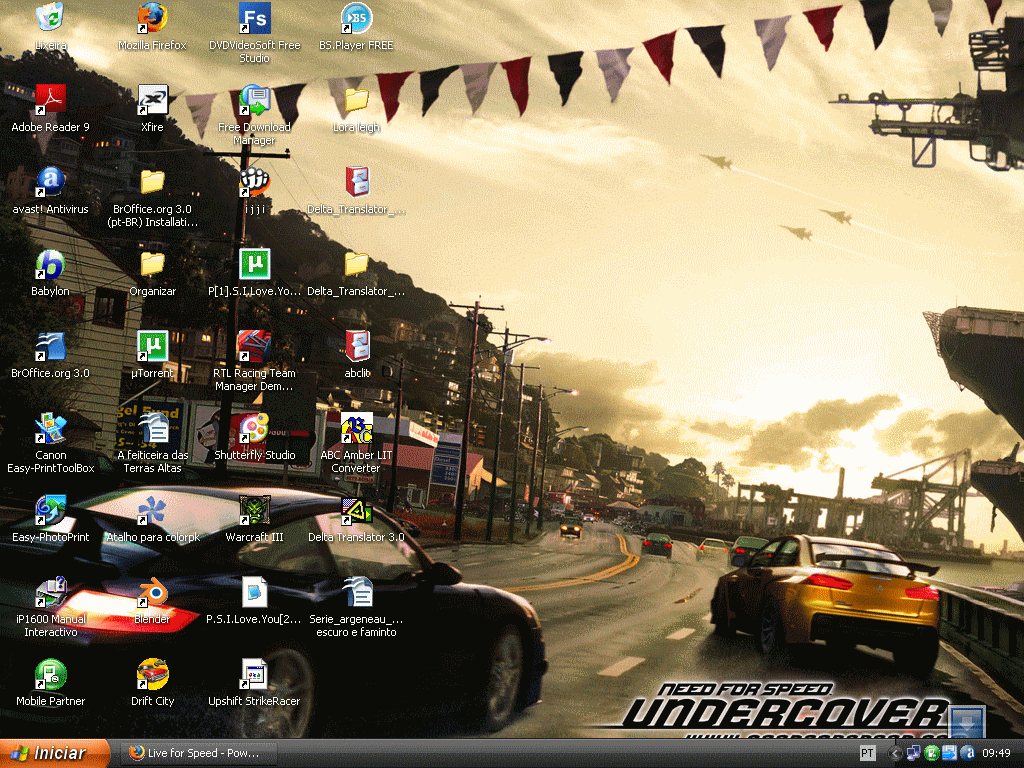
Task: Launch Drift City game
Action: point(152,674)
